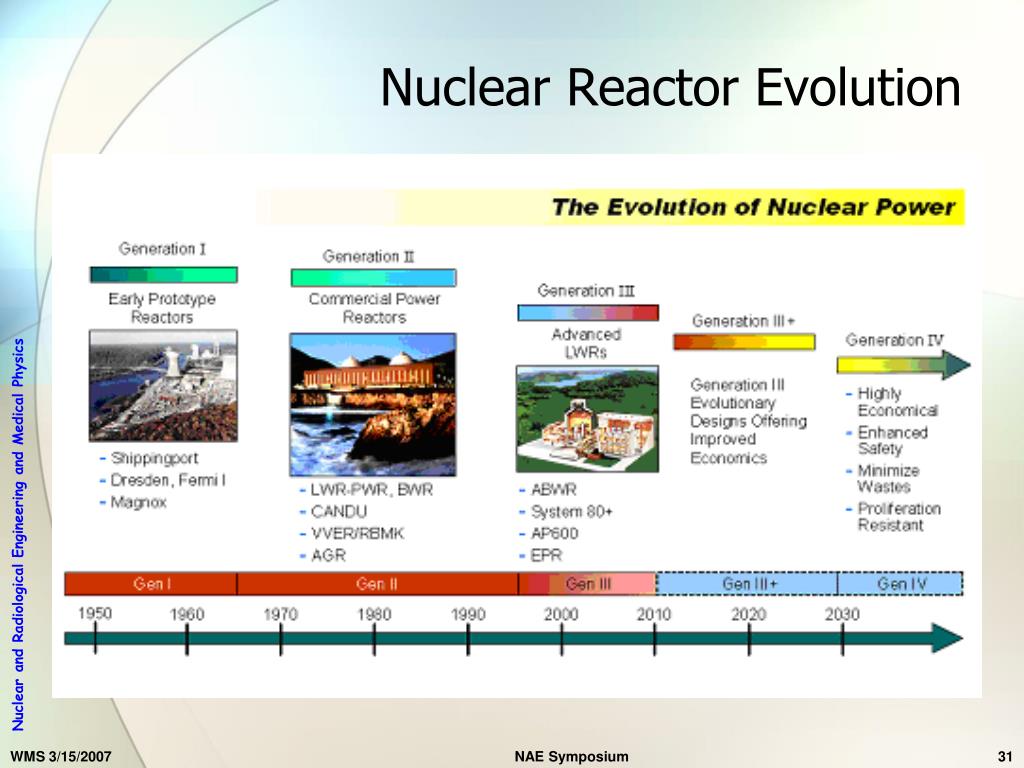This screenshot has height=768, width=1024.
Task: Click the 'Generation III' heading
Action: coord(586,291)
